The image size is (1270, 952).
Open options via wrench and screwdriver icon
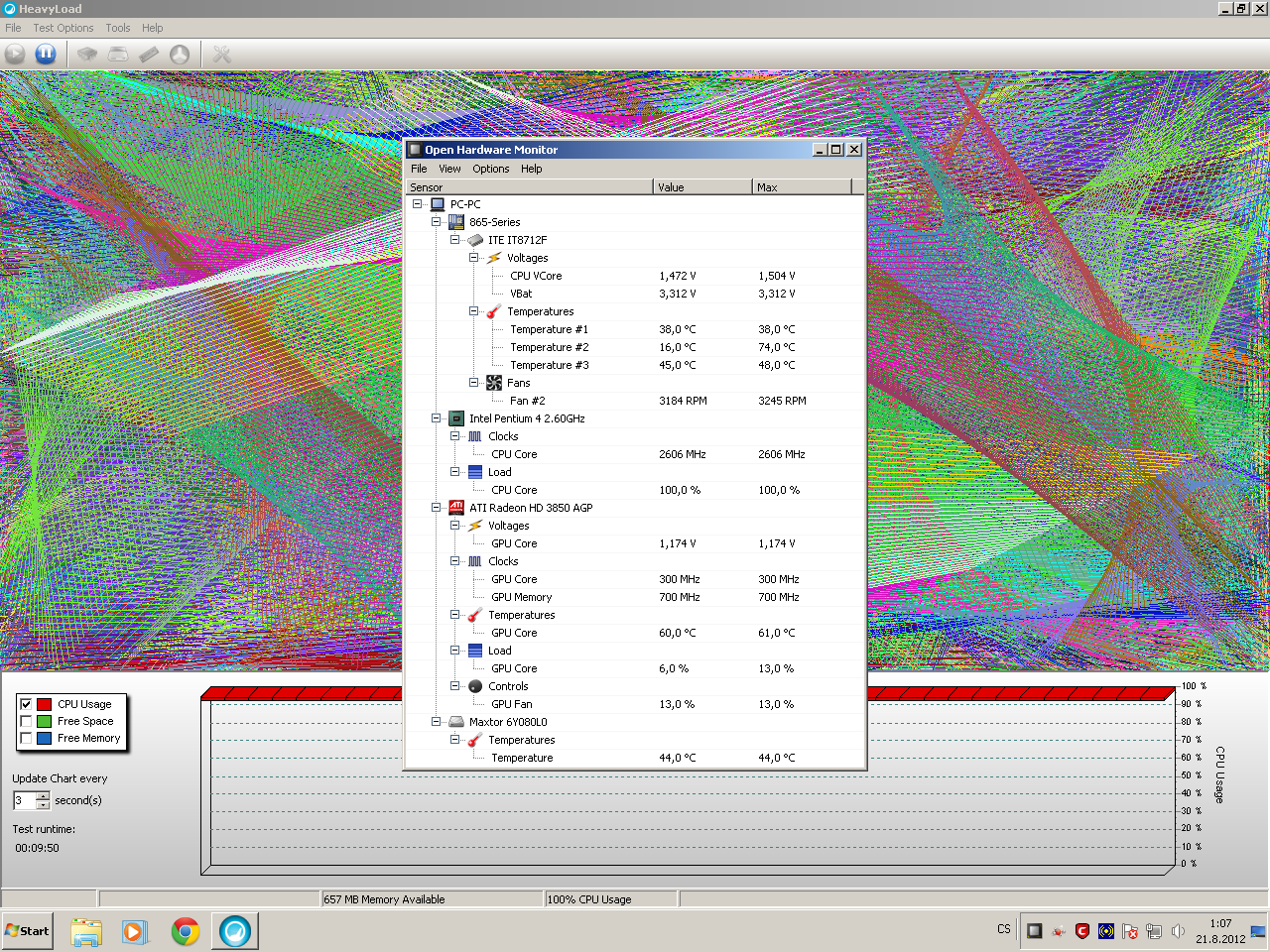(x=222, y=55)
